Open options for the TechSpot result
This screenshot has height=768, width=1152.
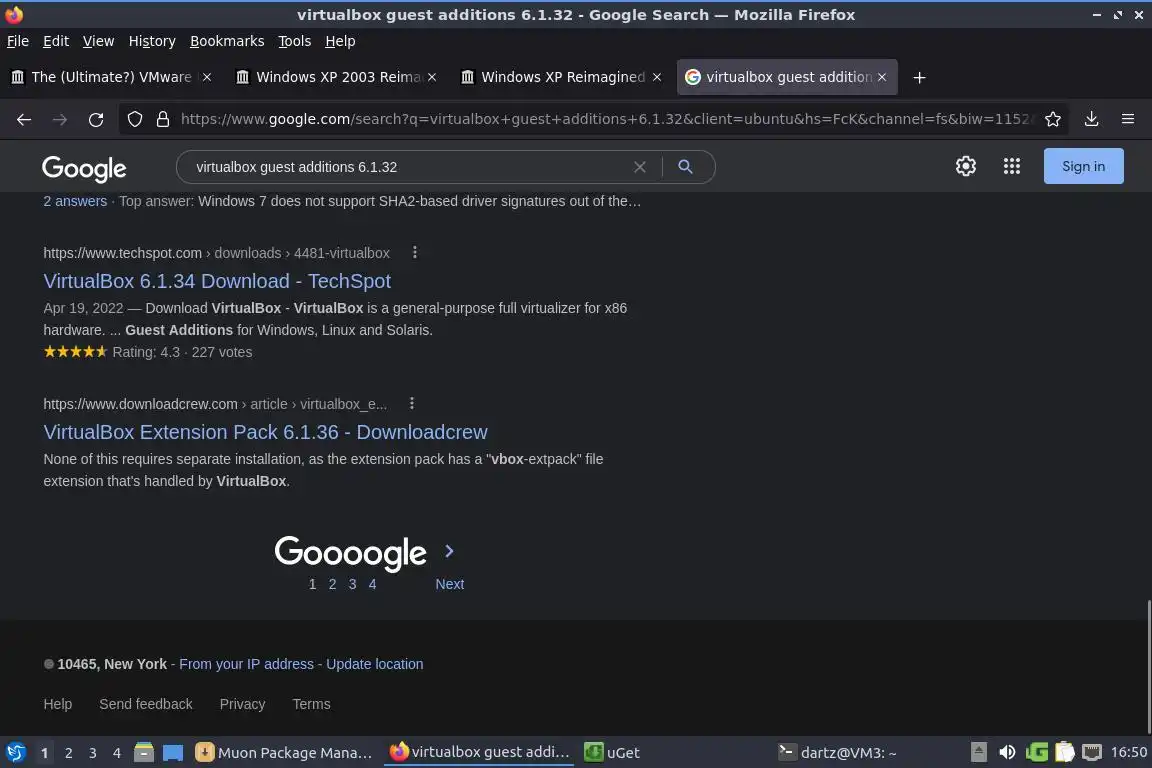(x=415, y=252)
